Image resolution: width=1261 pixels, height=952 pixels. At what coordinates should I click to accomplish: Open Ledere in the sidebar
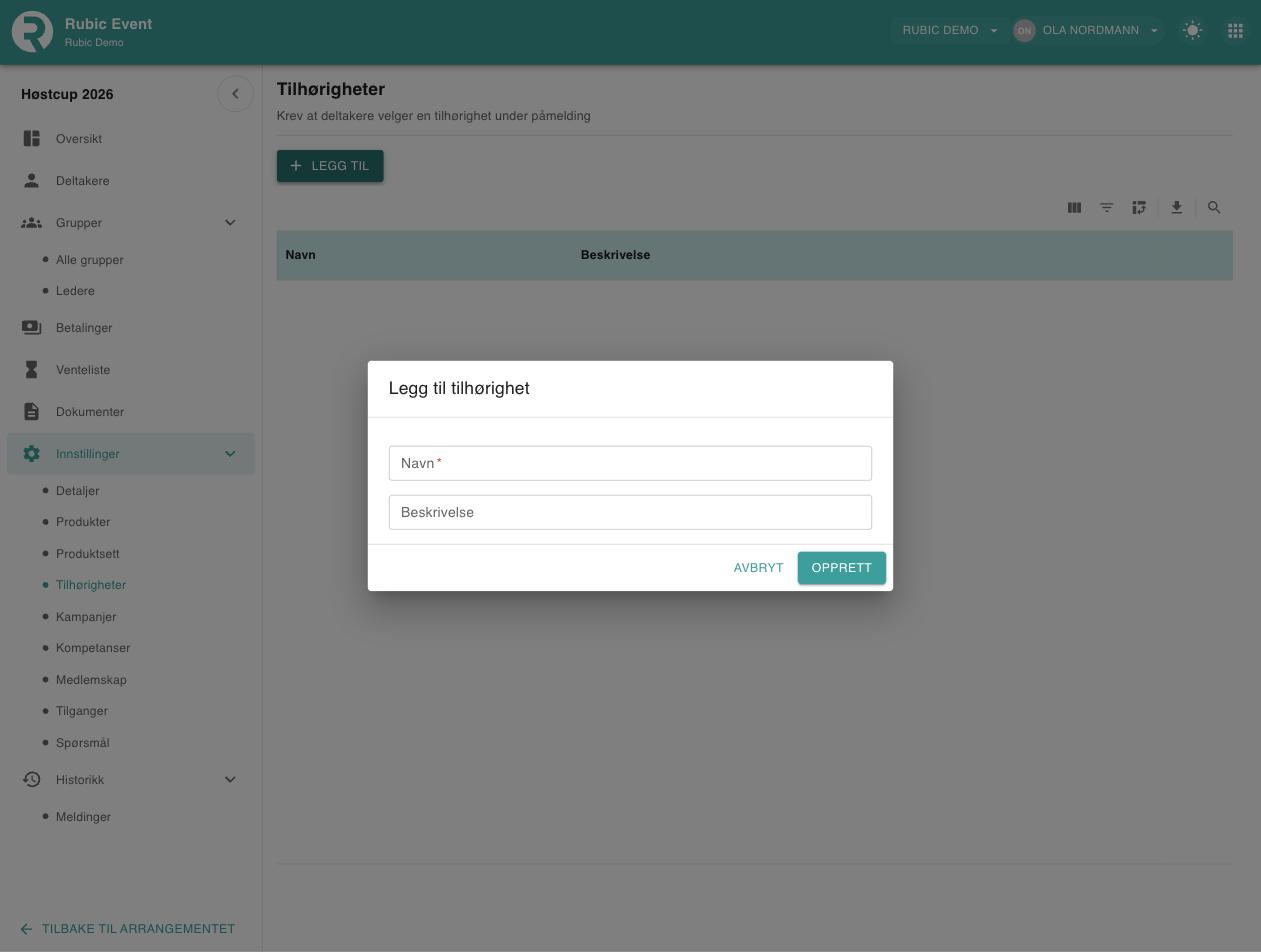(x=75, y=290)
